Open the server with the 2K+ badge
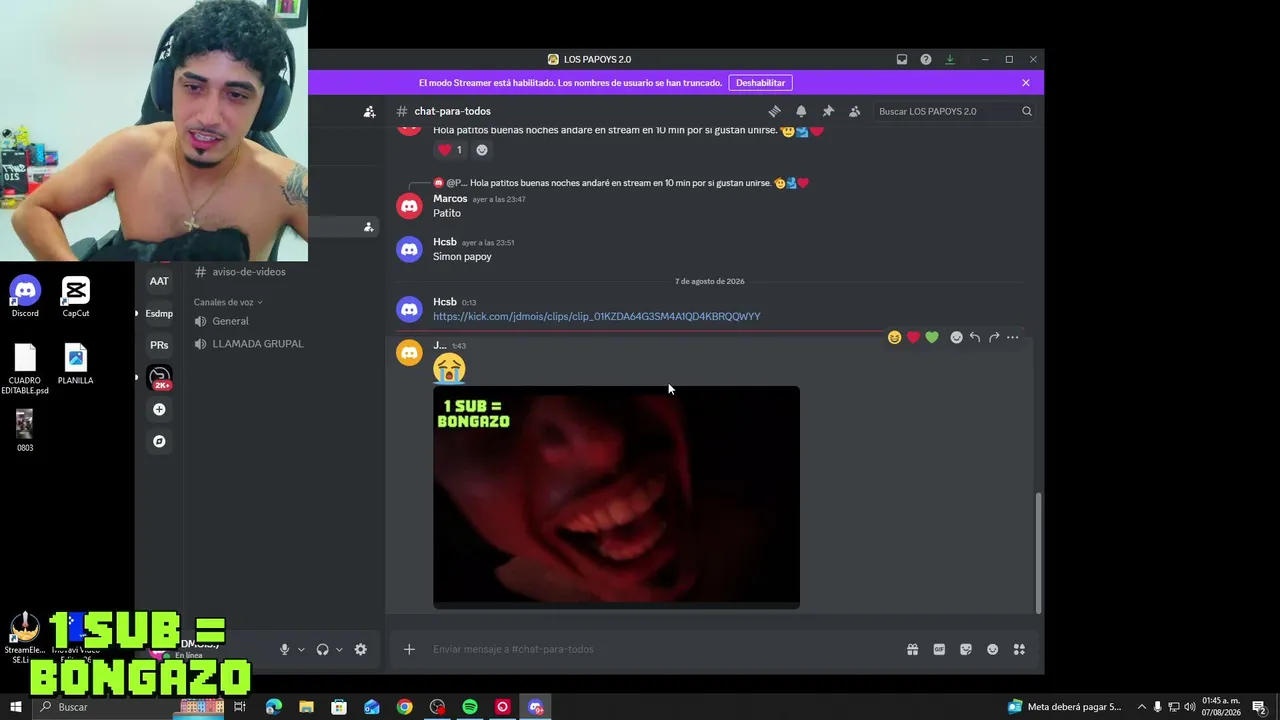 click(x=160, y=377)
